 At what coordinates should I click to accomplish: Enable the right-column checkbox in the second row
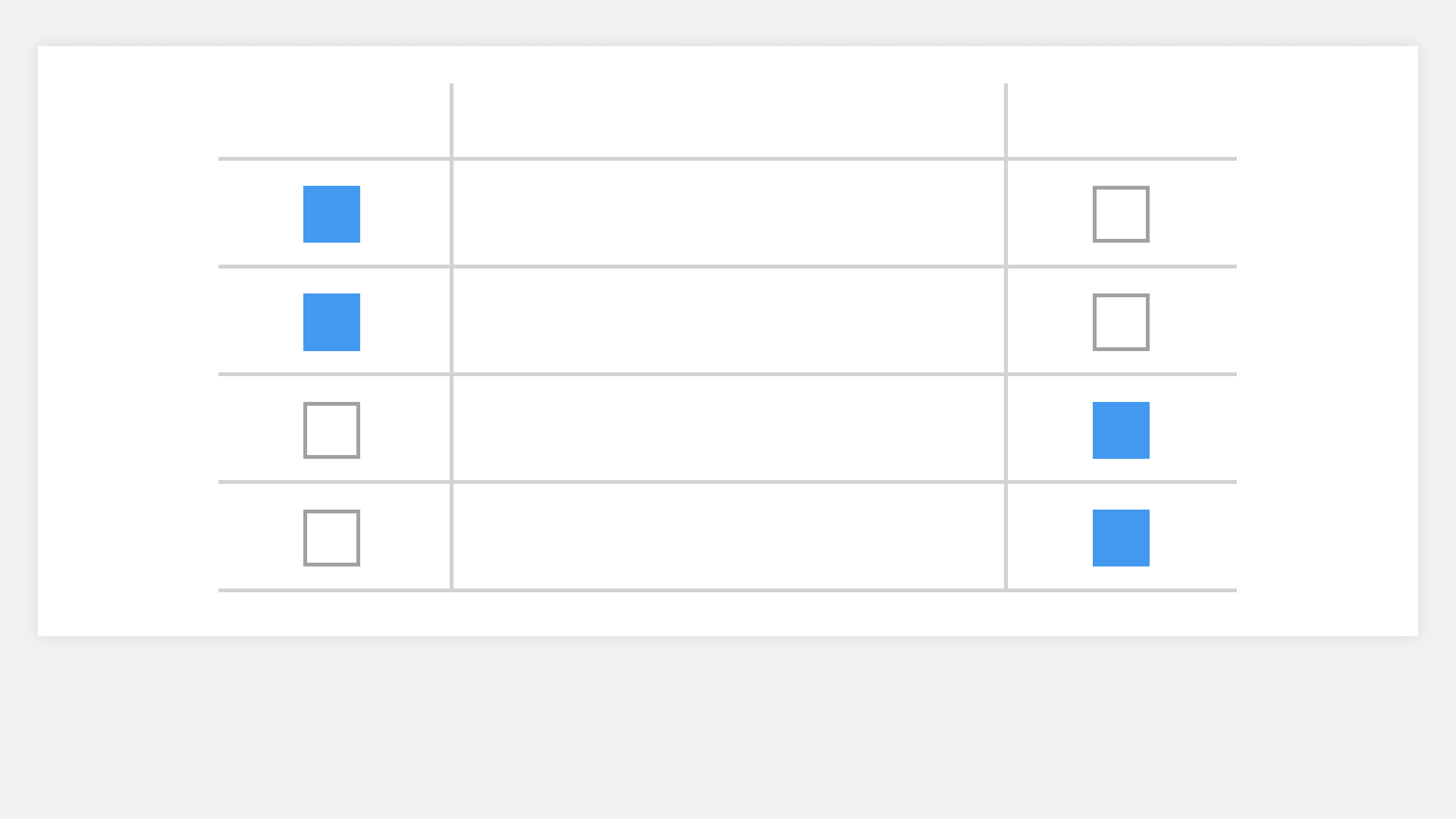(x=1120, y=322)
